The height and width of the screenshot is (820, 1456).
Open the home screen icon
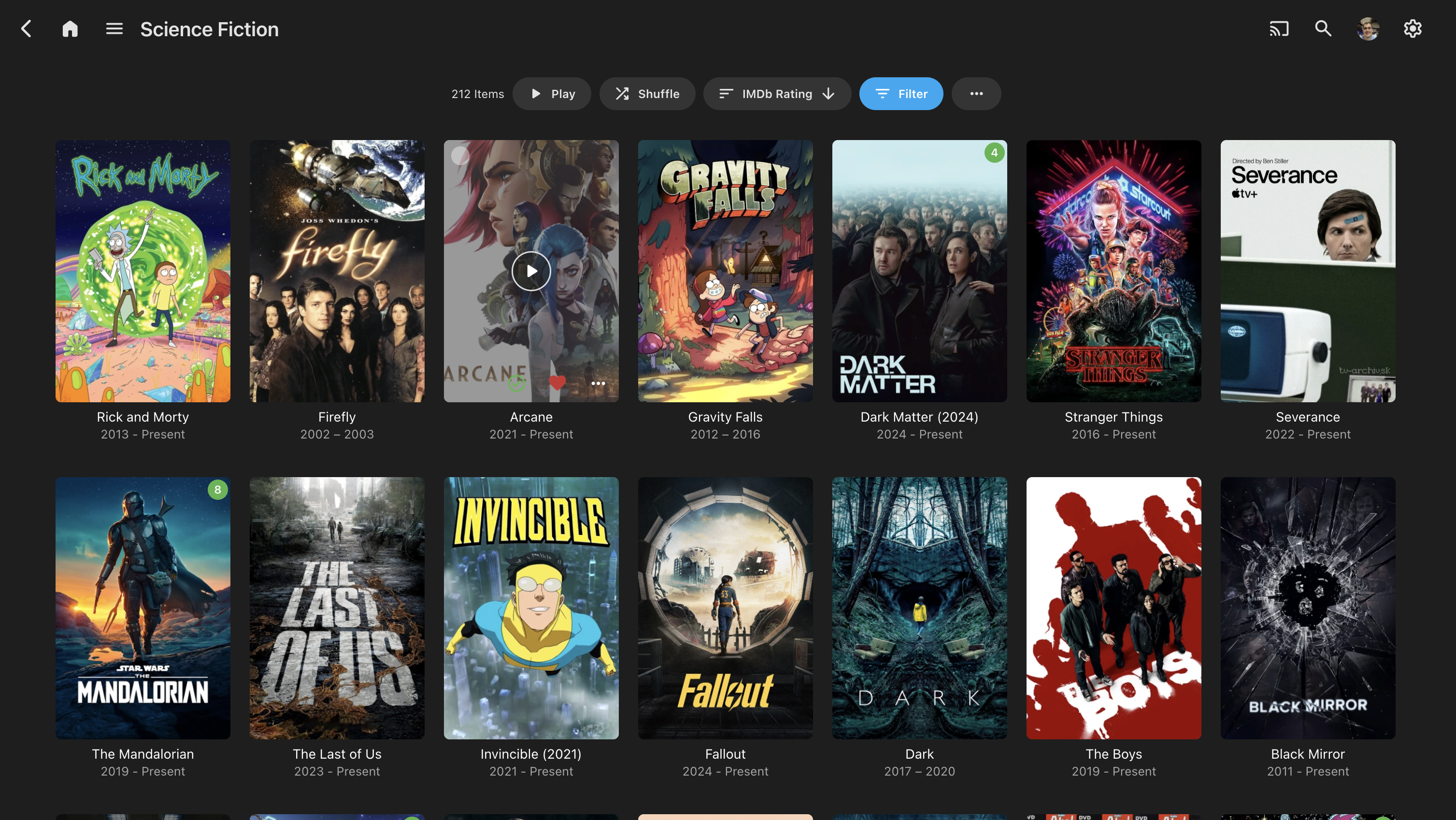pos(70,29)
